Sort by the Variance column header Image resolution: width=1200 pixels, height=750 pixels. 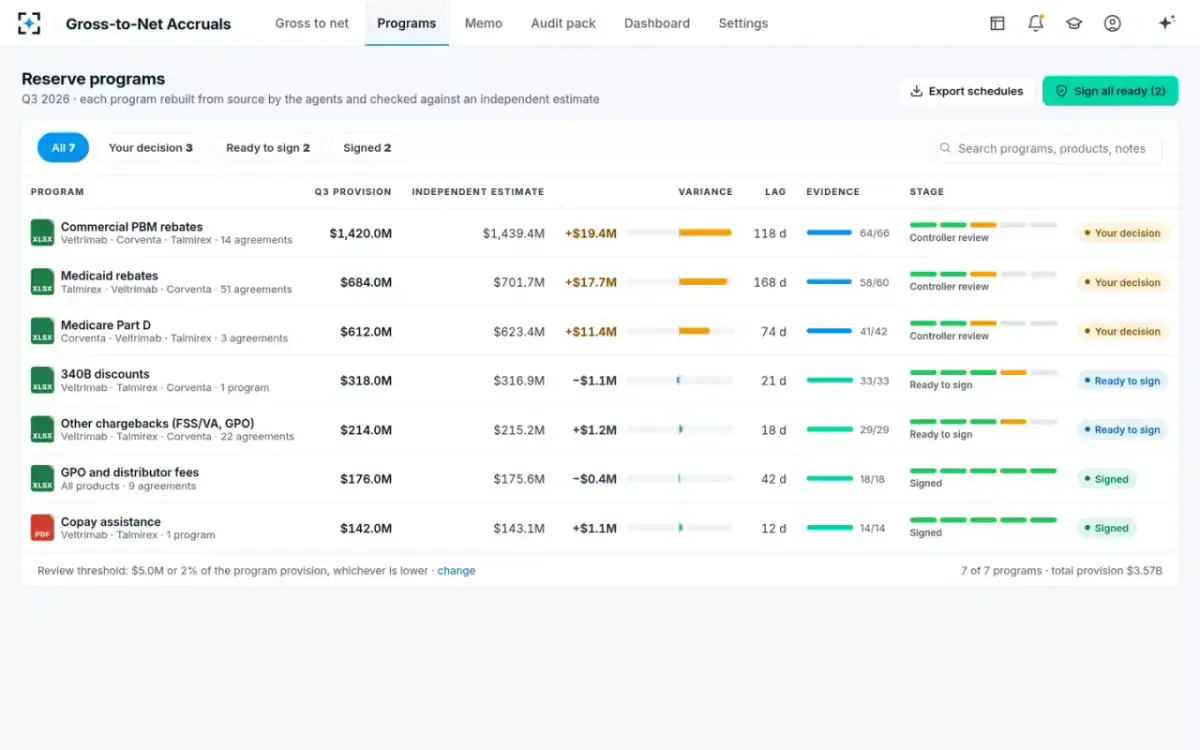click(705, 192)
